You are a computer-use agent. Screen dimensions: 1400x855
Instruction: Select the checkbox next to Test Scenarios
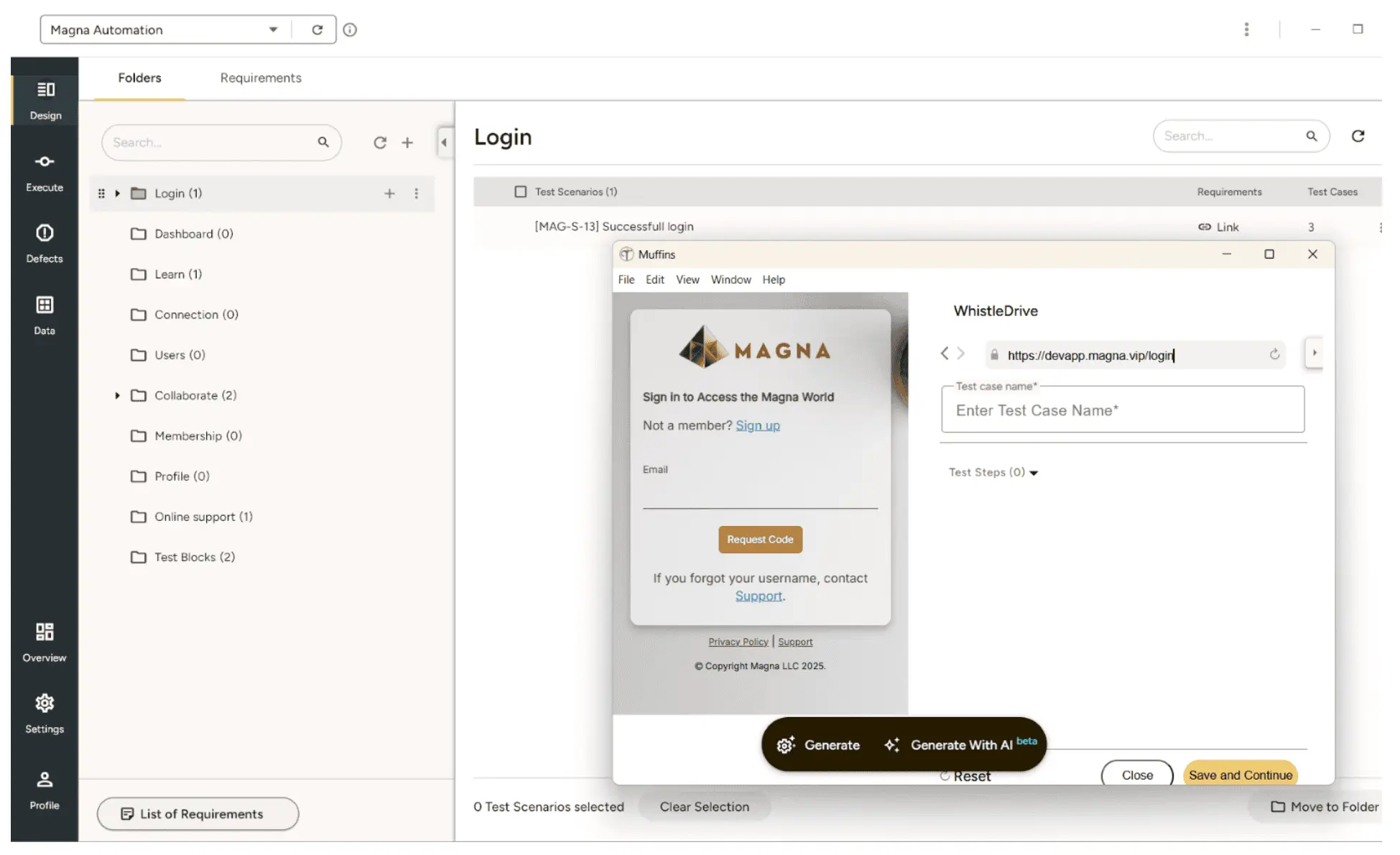click(x=520, y=191)
